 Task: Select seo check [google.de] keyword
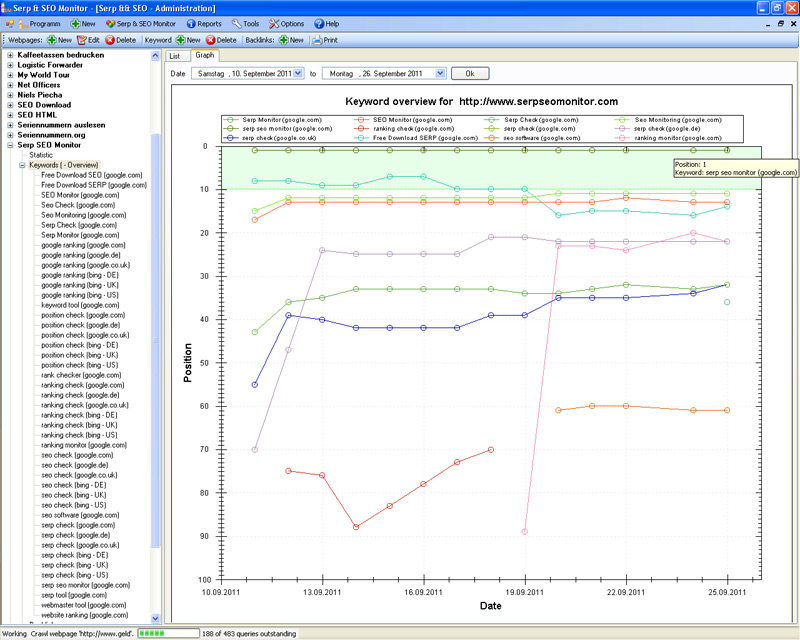75,465
